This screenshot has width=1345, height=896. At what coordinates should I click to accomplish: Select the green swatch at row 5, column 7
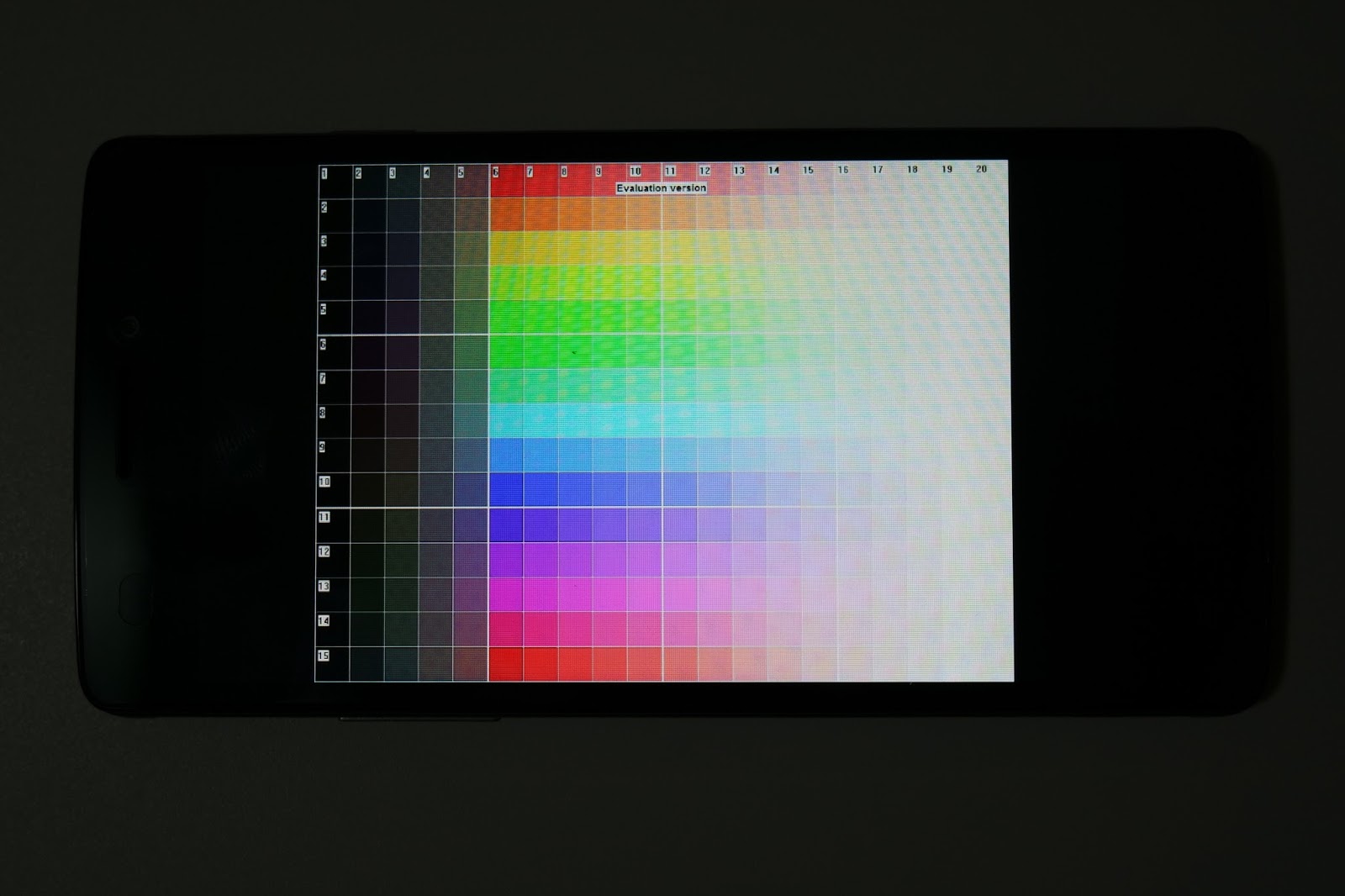tap(541, 318)
